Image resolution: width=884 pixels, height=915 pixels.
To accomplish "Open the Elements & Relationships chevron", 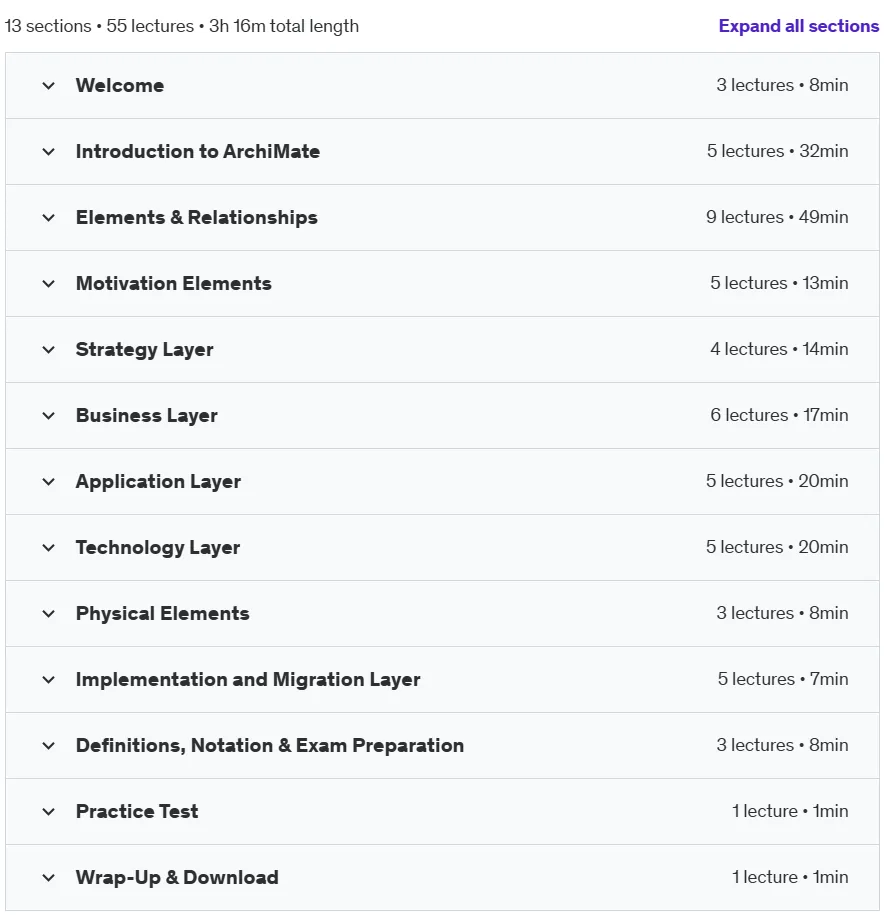I will (49, 218).
